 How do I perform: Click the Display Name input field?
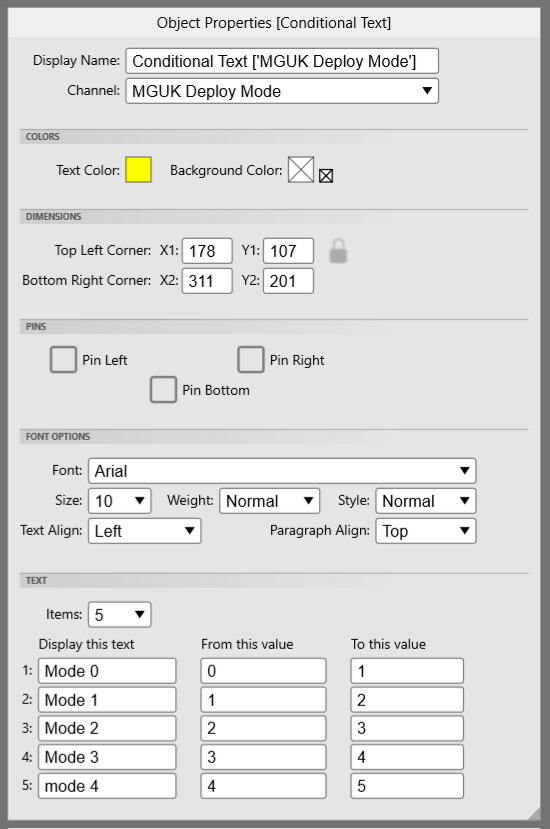pyautogui.click(x=282, y=61)
